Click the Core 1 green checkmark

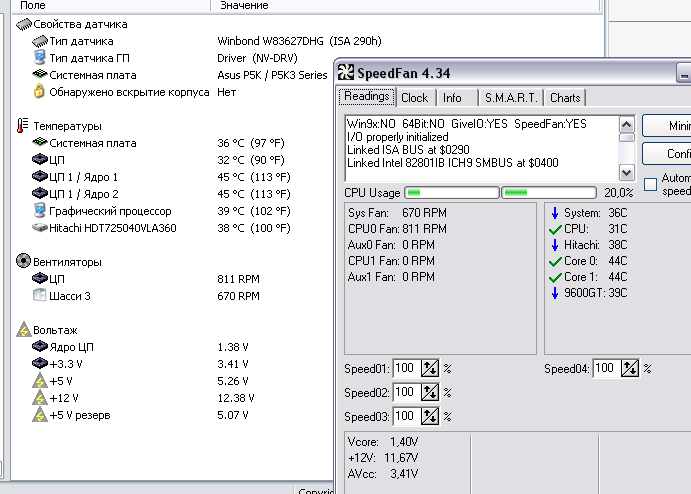[555, 277]
